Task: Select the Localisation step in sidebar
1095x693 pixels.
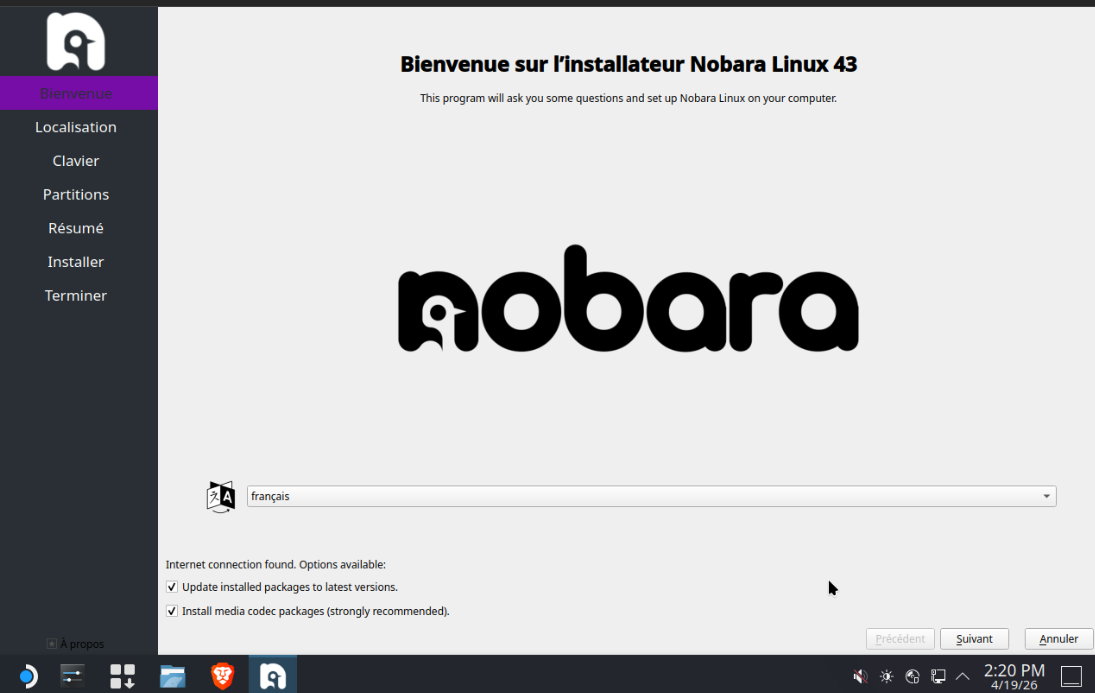Action: coord(76,127)
